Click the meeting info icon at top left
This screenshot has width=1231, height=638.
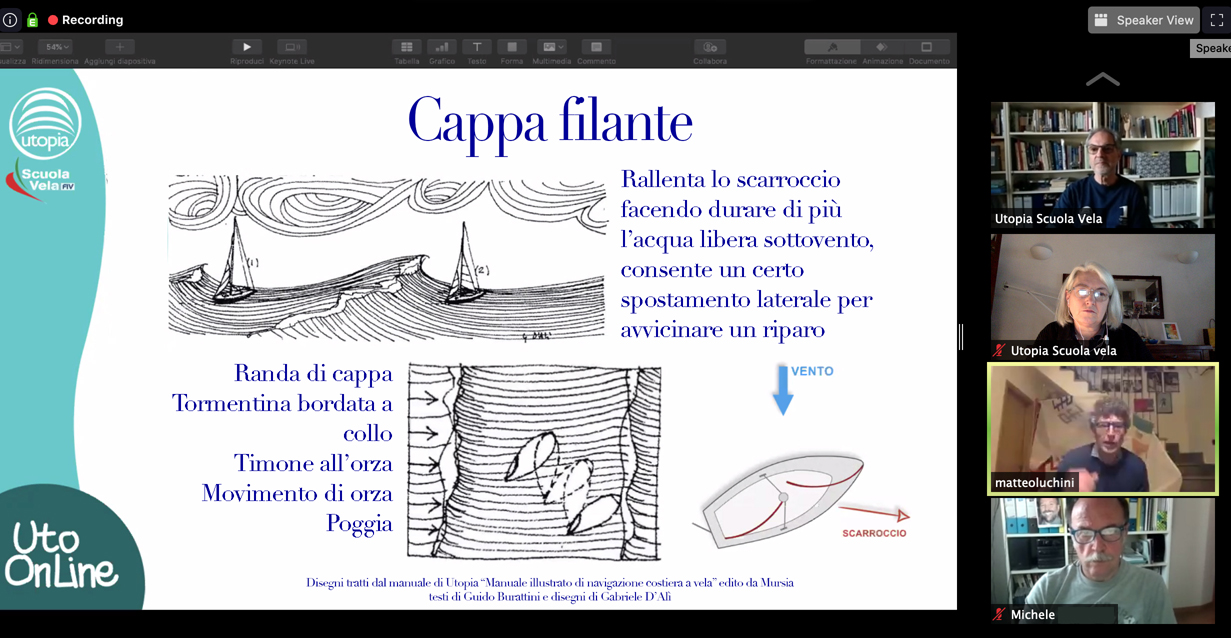point(10,20)
